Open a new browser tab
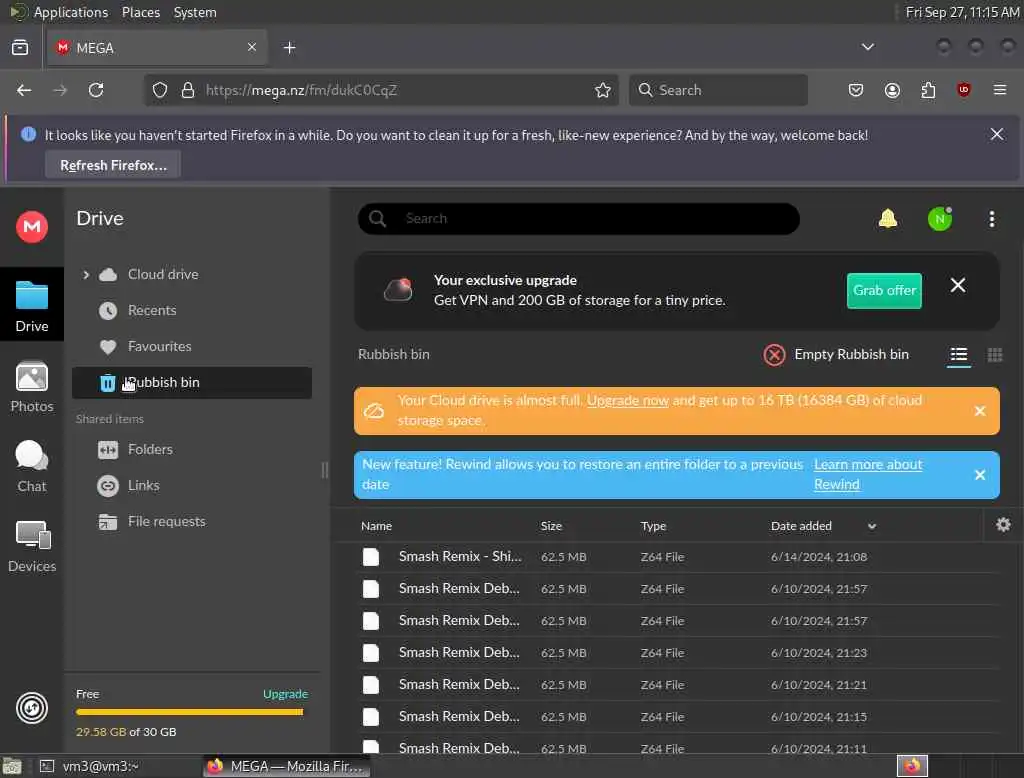This screenshot has width=1024, height=778. 289,48
